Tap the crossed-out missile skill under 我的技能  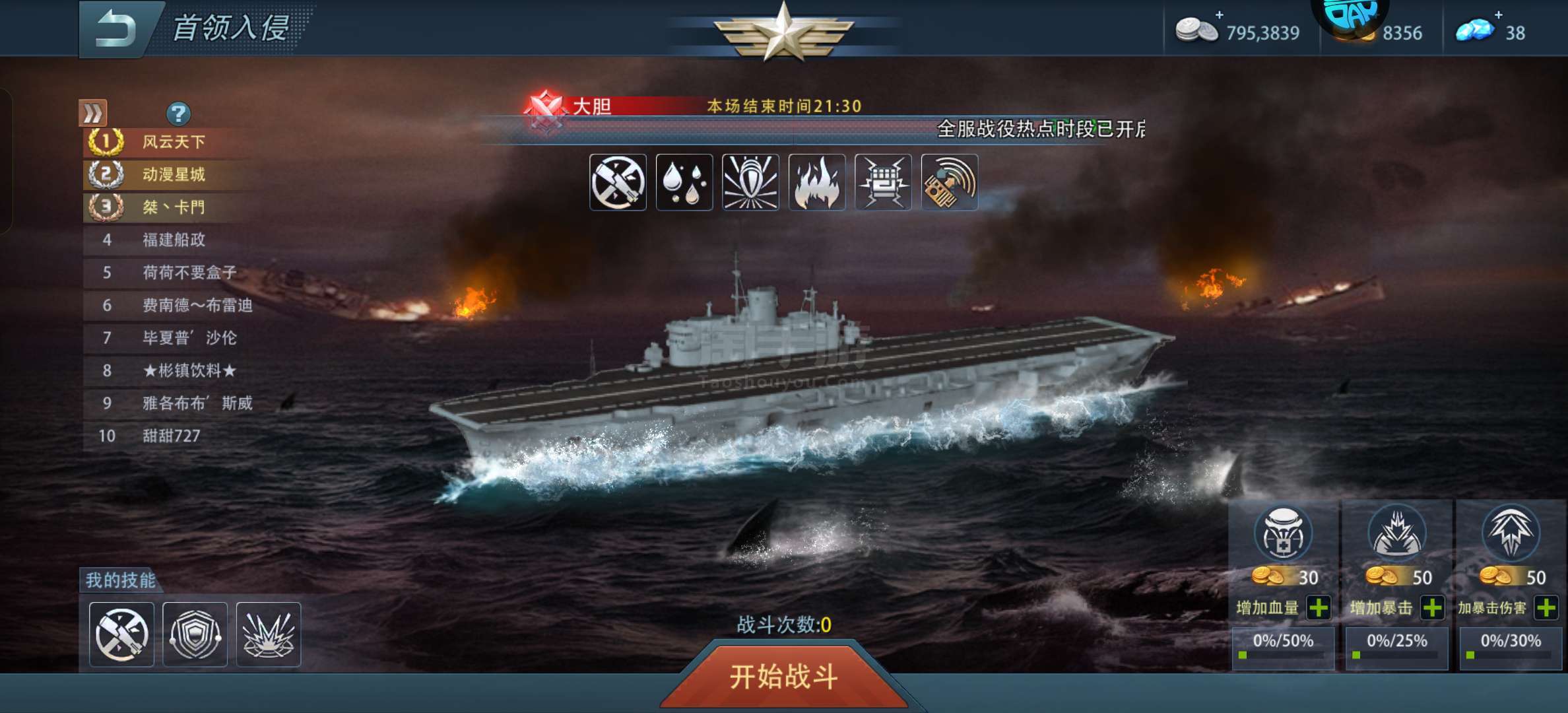[121, 634]
